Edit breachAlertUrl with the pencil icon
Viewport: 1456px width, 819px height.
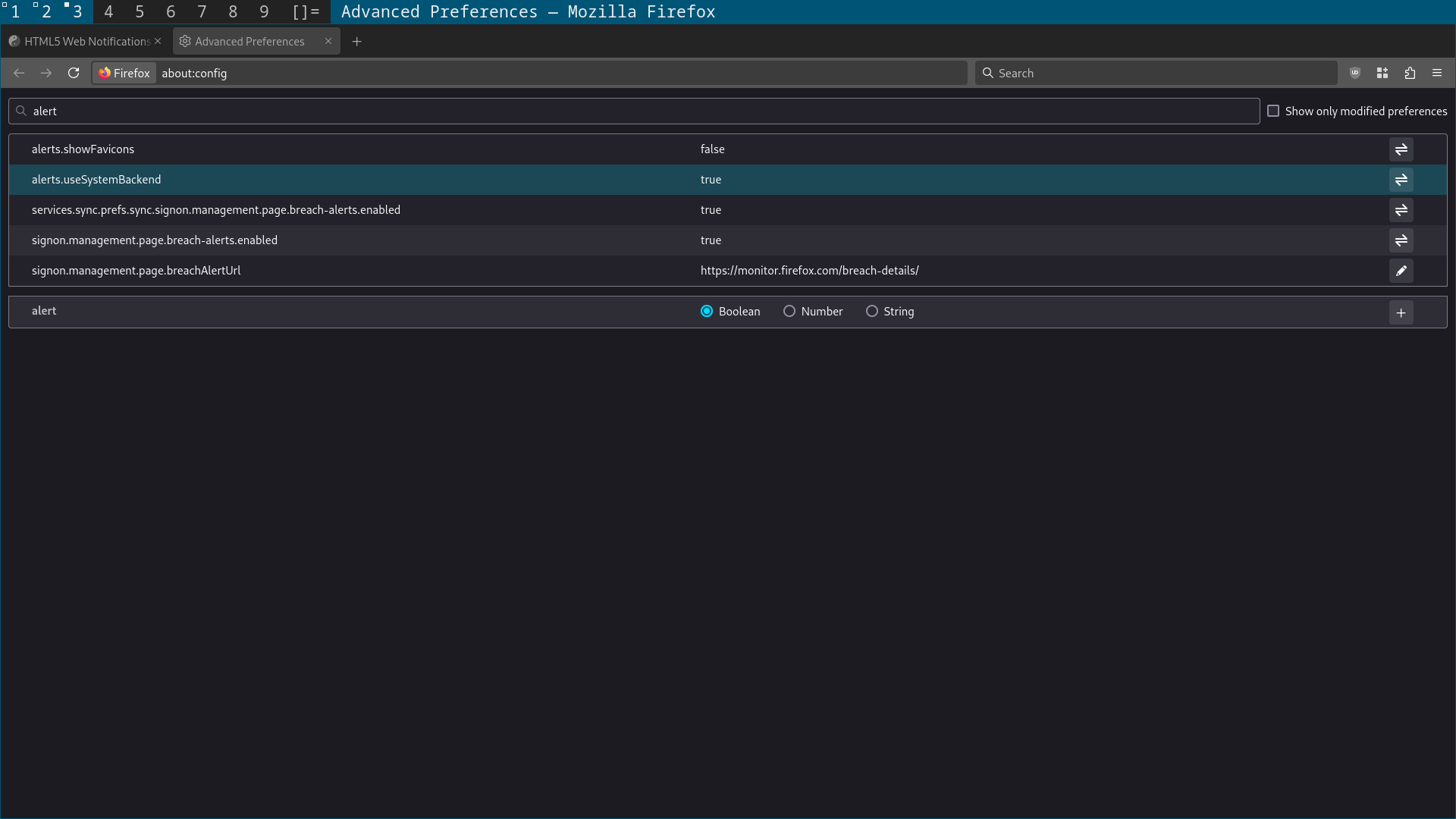pyautogui.click(x=1401, y=271)
